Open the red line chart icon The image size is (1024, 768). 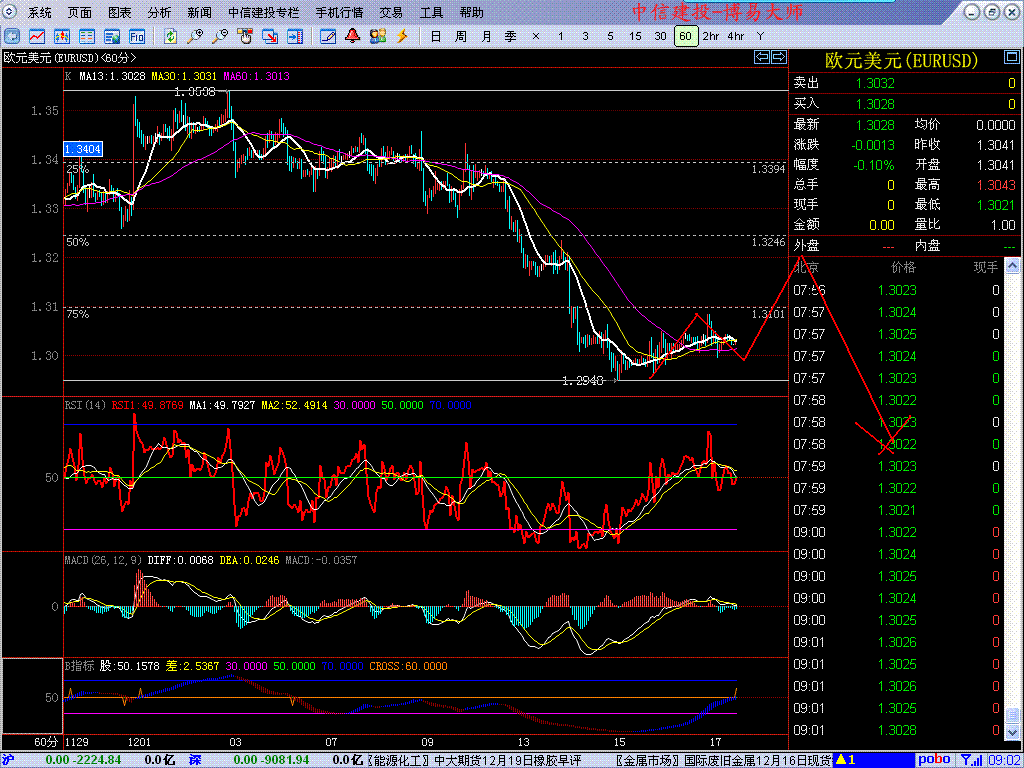[37, 36]
